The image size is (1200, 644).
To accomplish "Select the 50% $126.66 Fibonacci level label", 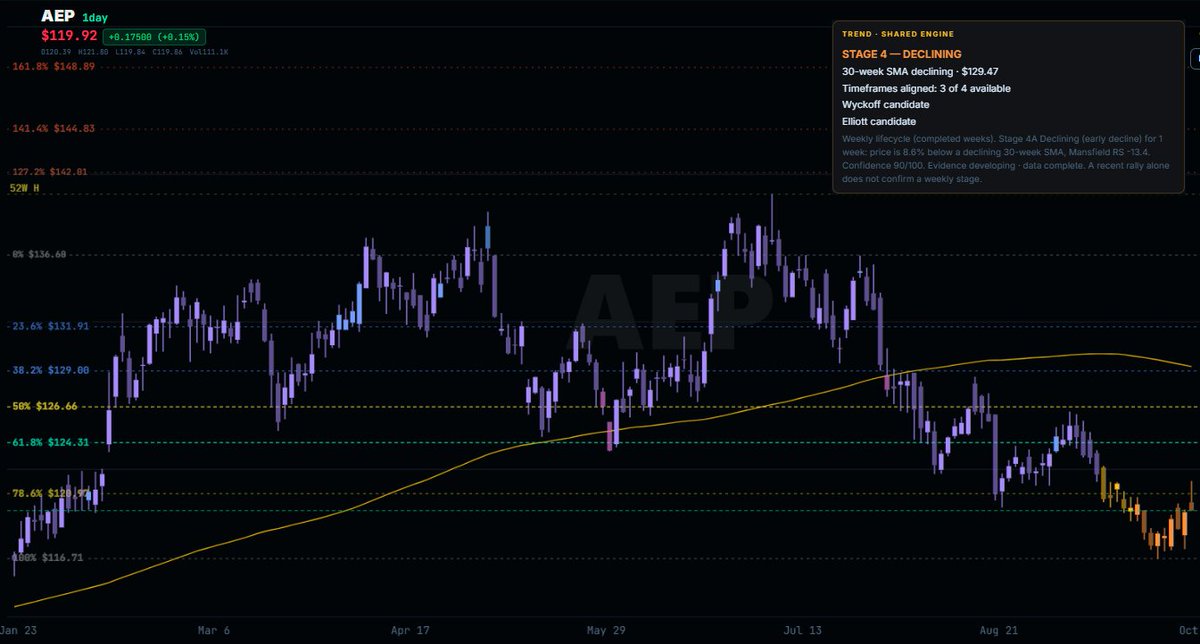I will [44, 407].
